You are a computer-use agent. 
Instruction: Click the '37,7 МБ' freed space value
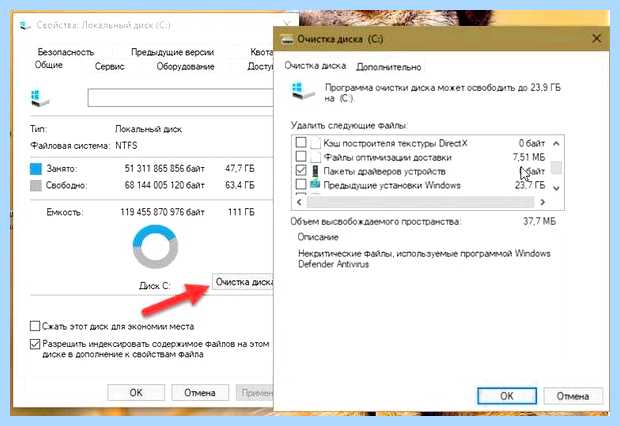pos(539,221)
